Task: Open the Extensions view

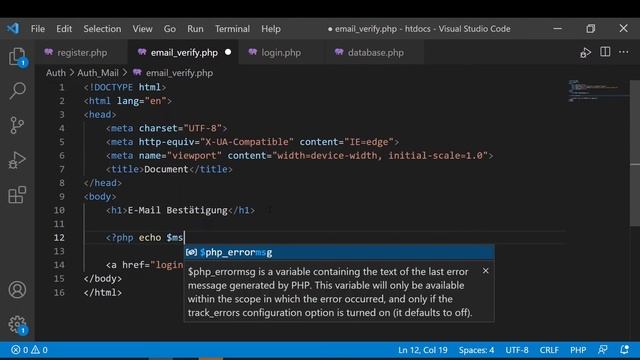Action: click(17, 195)
